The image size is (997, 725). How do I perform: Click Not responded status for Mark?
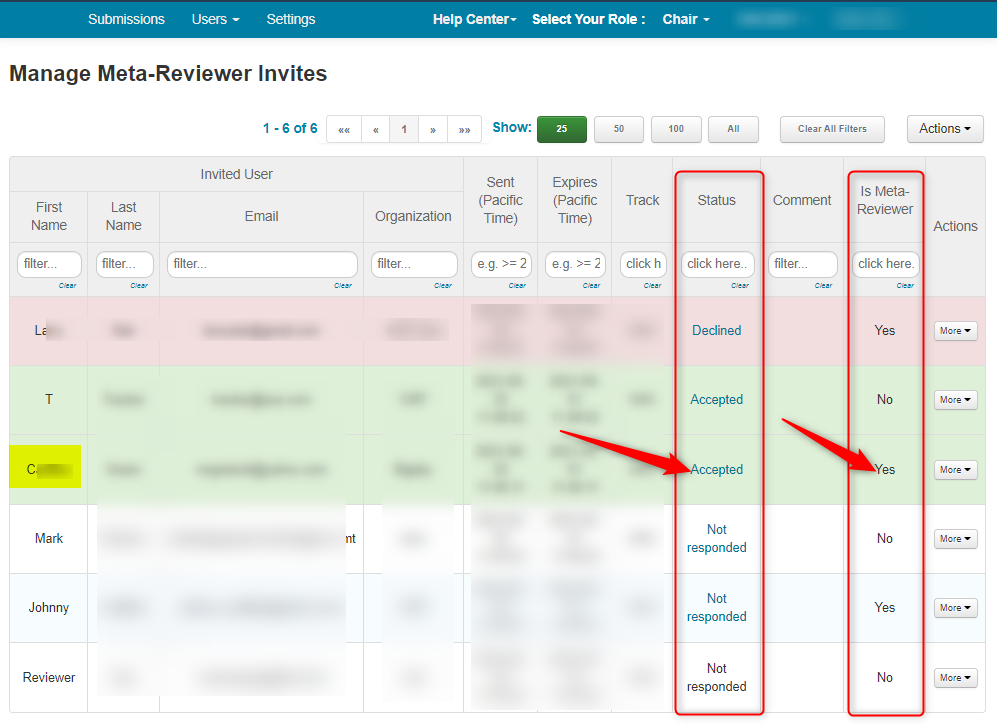click(717, 539)
